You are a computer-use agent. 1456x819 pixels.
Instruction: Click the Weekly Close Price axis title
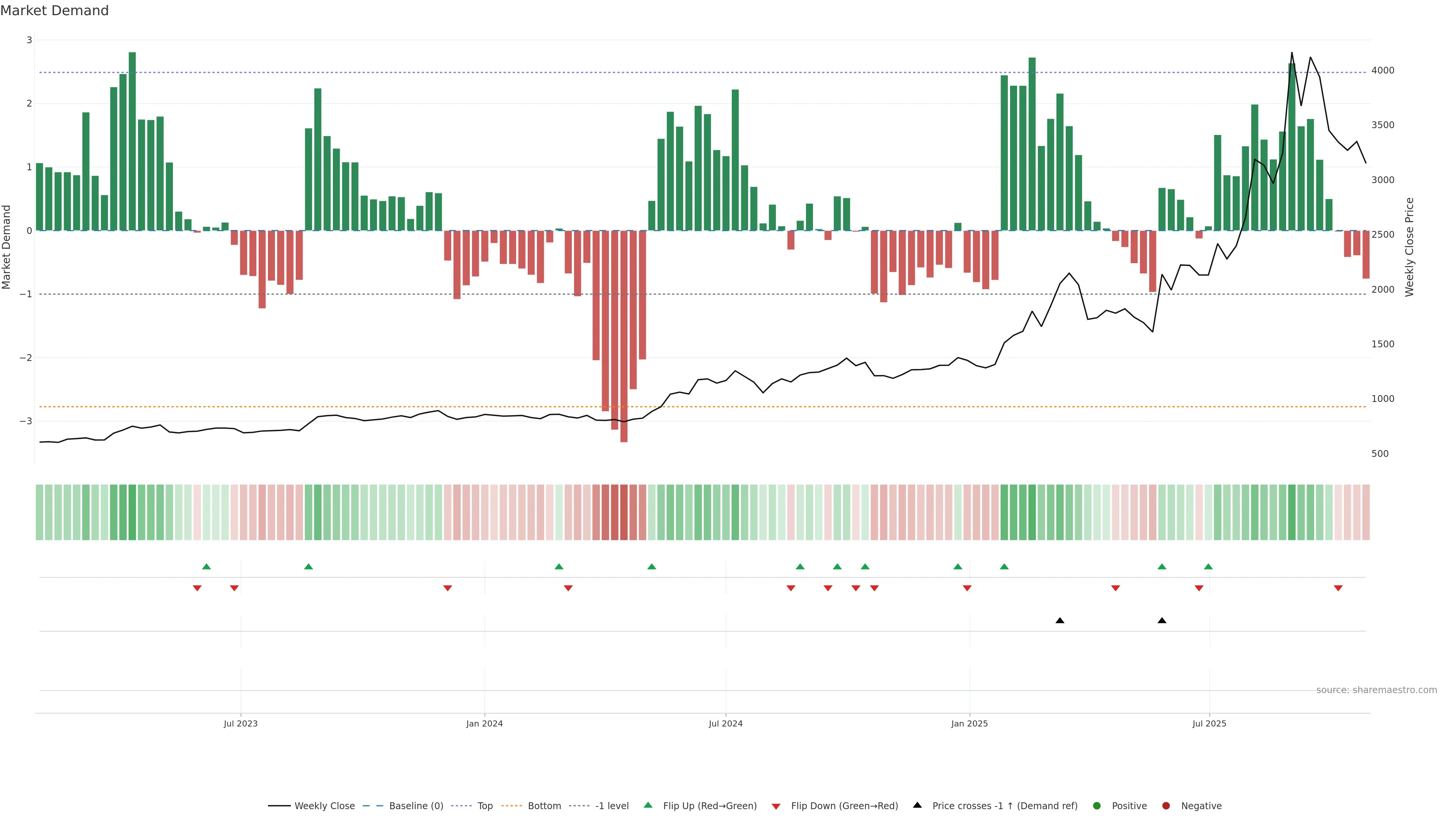(x=1410, y=247)
